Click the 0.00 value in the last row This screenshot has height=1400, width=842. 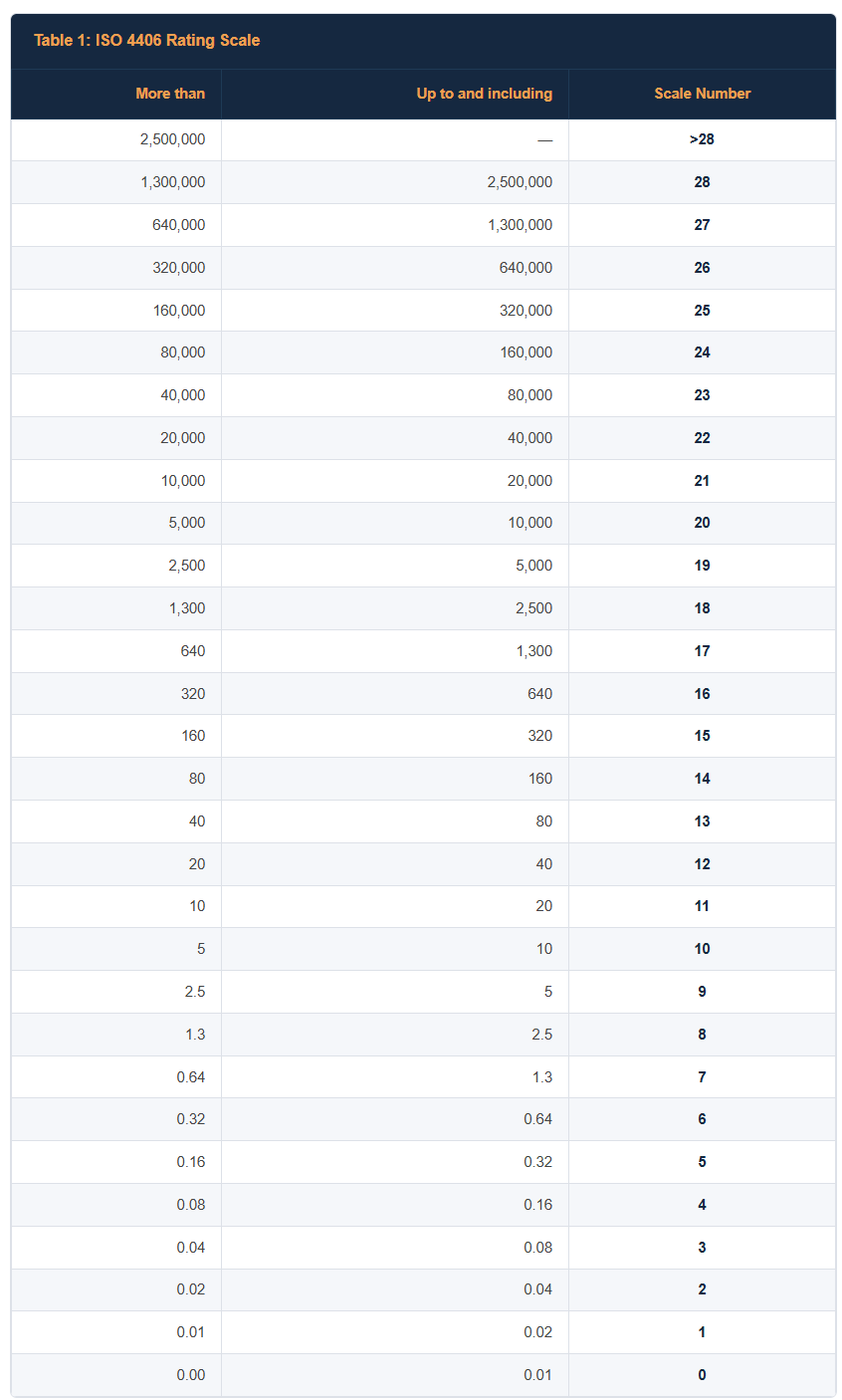191,1375
